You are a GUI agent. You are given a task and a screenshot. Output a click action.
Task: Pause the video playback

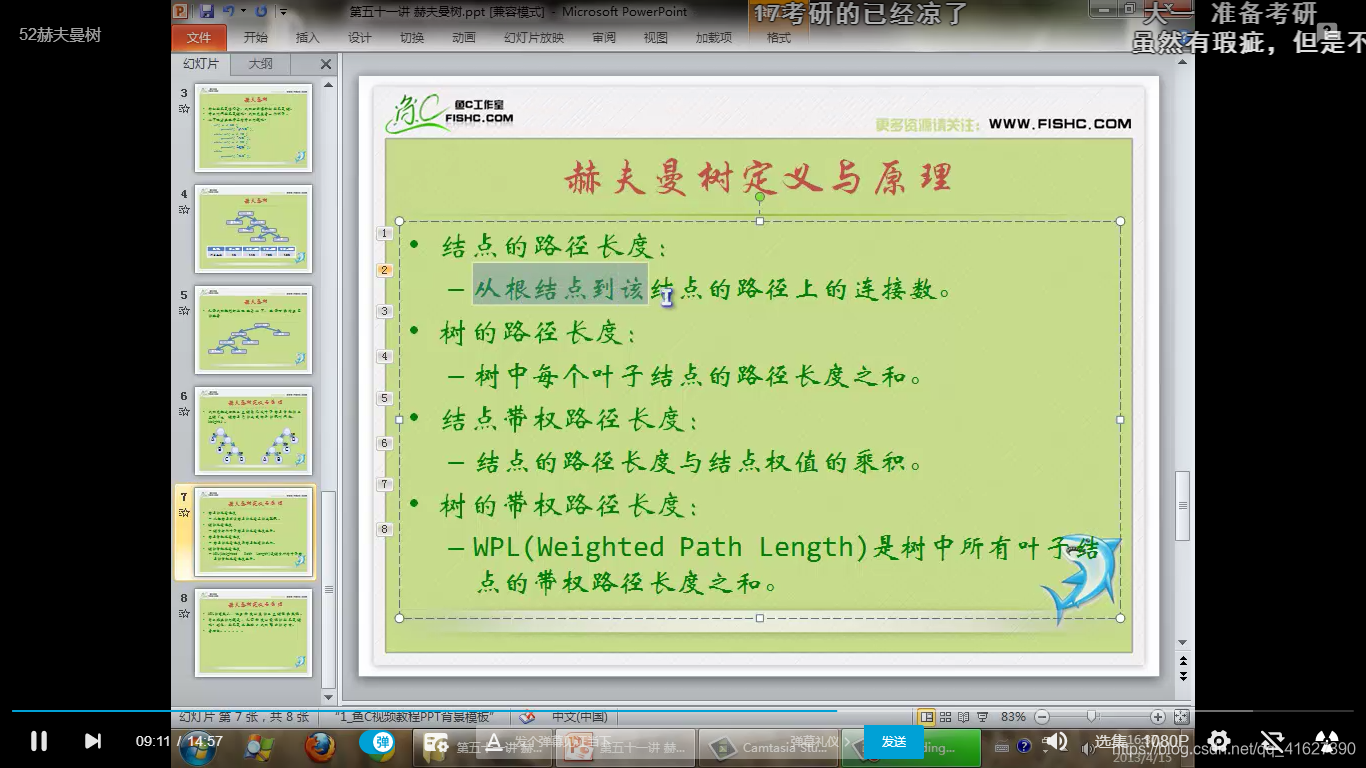39,741
